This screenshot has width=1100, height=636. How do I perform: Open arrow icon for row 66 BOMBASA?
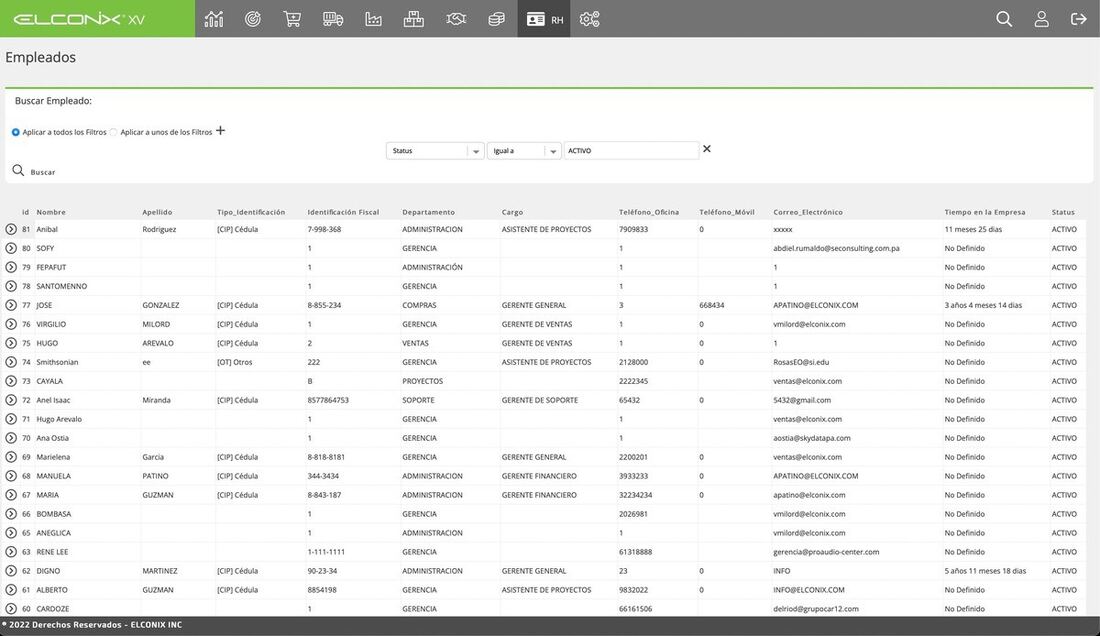pyautogui.click(x=11, y=513)
